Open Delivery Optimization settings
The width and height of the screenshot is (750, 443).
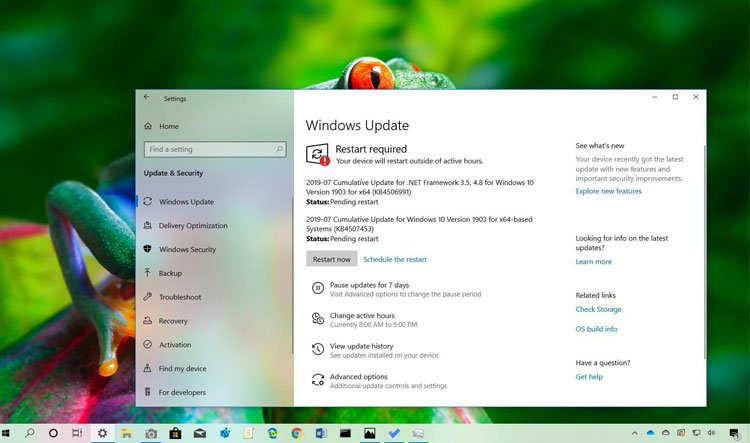(193, 226)
